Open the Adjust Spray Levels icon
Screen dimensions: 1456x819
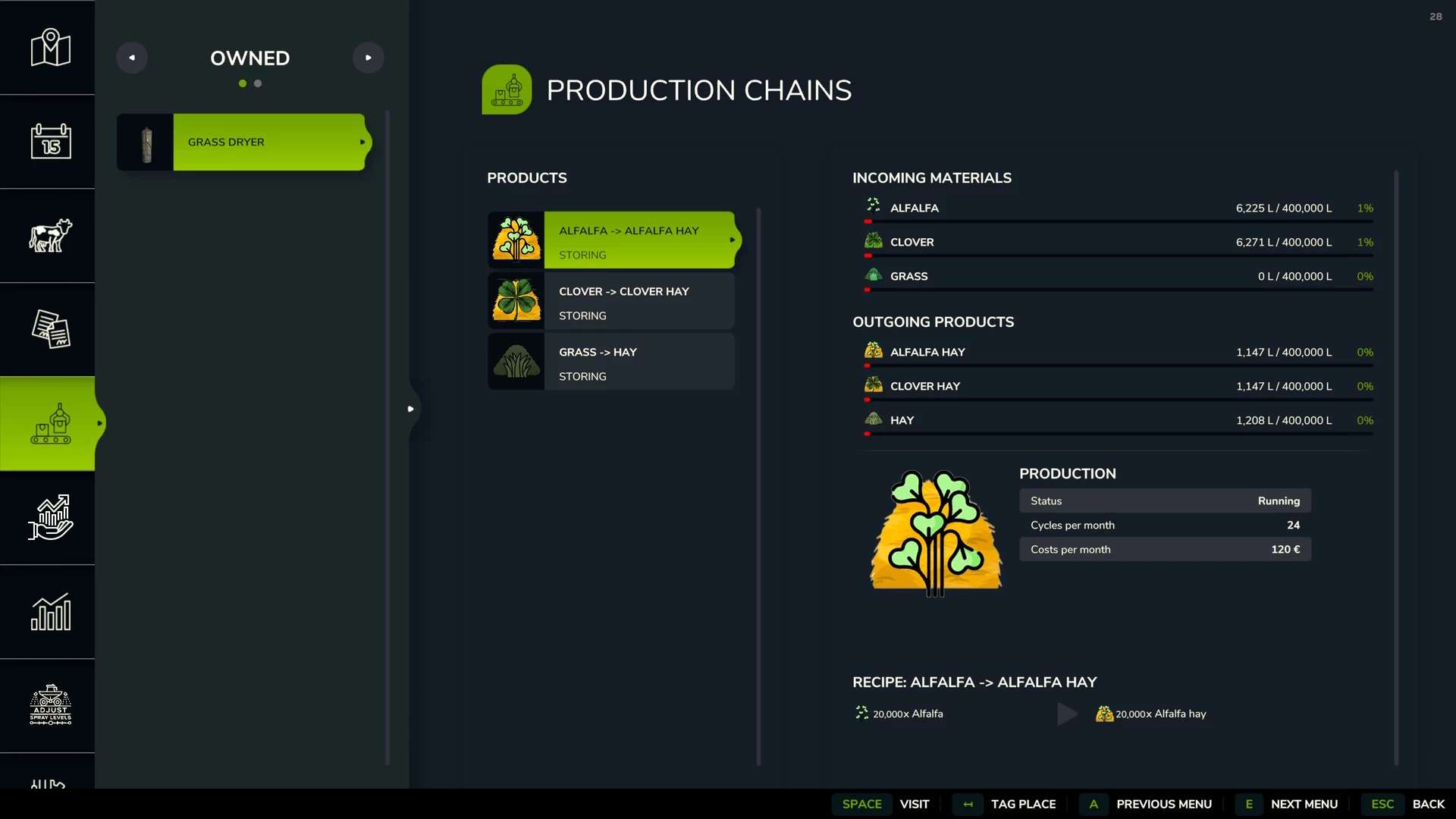[x=50, y=706]
